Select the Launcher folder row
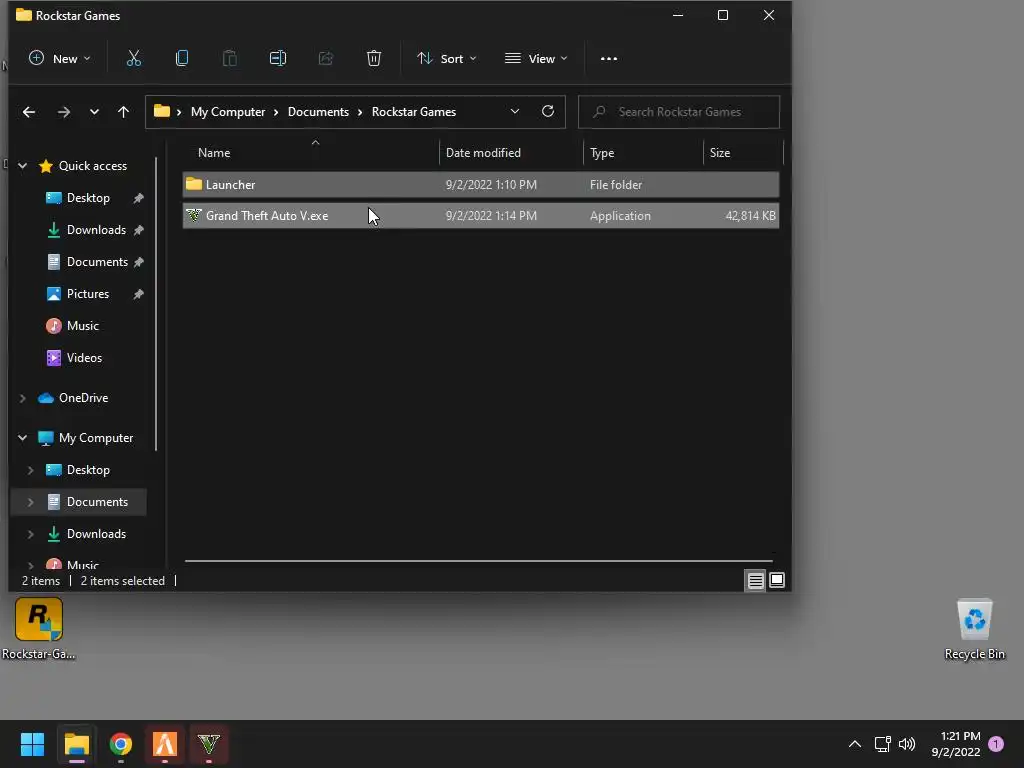The height and width of the screenshot is (768, 1024). [481, 185]
